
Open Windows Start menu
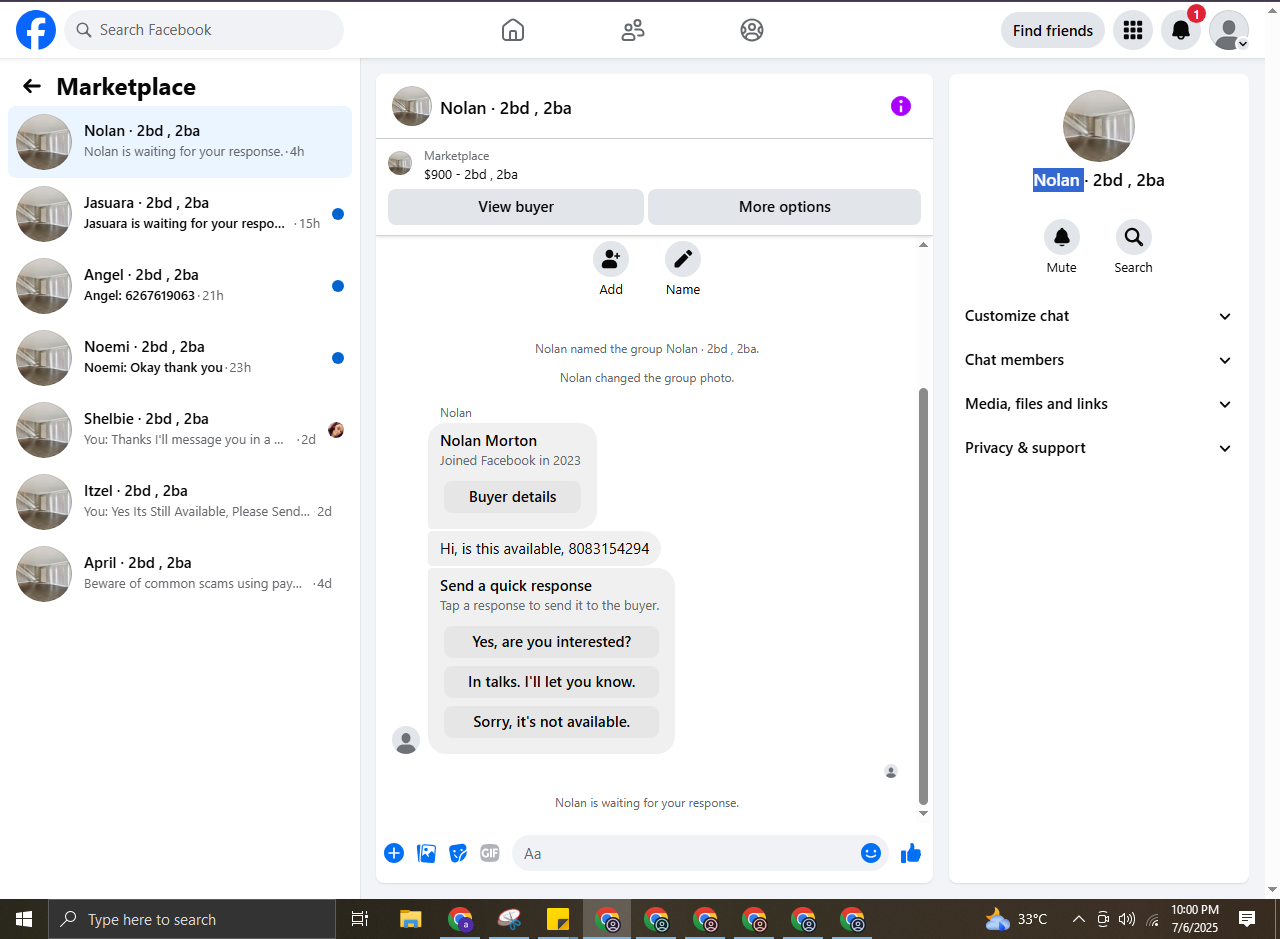(24, 919)
